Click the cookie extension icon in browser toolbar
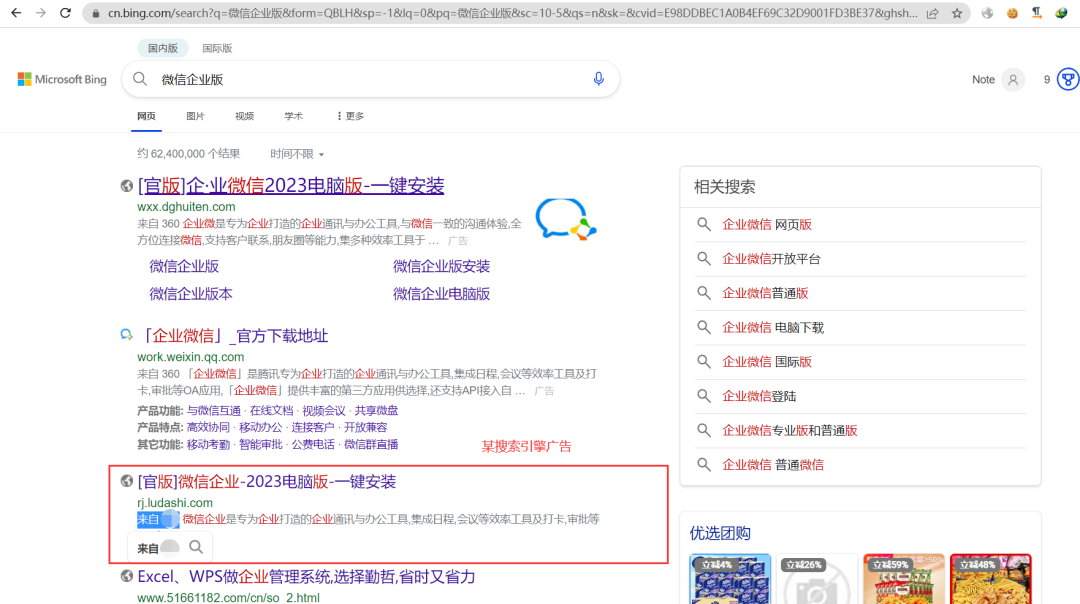1080x604 pixels. (x=1012, y=13)
